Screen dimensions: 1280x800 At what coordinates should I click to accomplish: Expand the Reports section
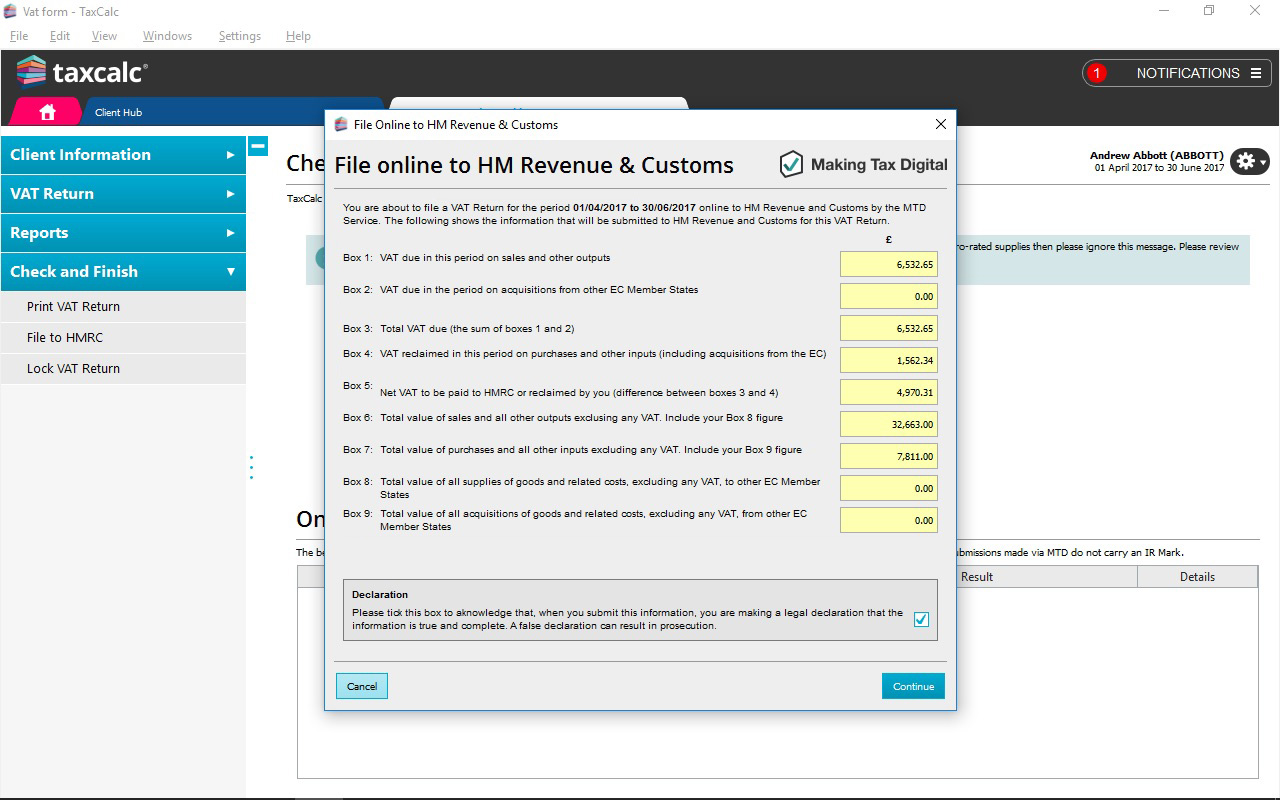coord(122,233)
